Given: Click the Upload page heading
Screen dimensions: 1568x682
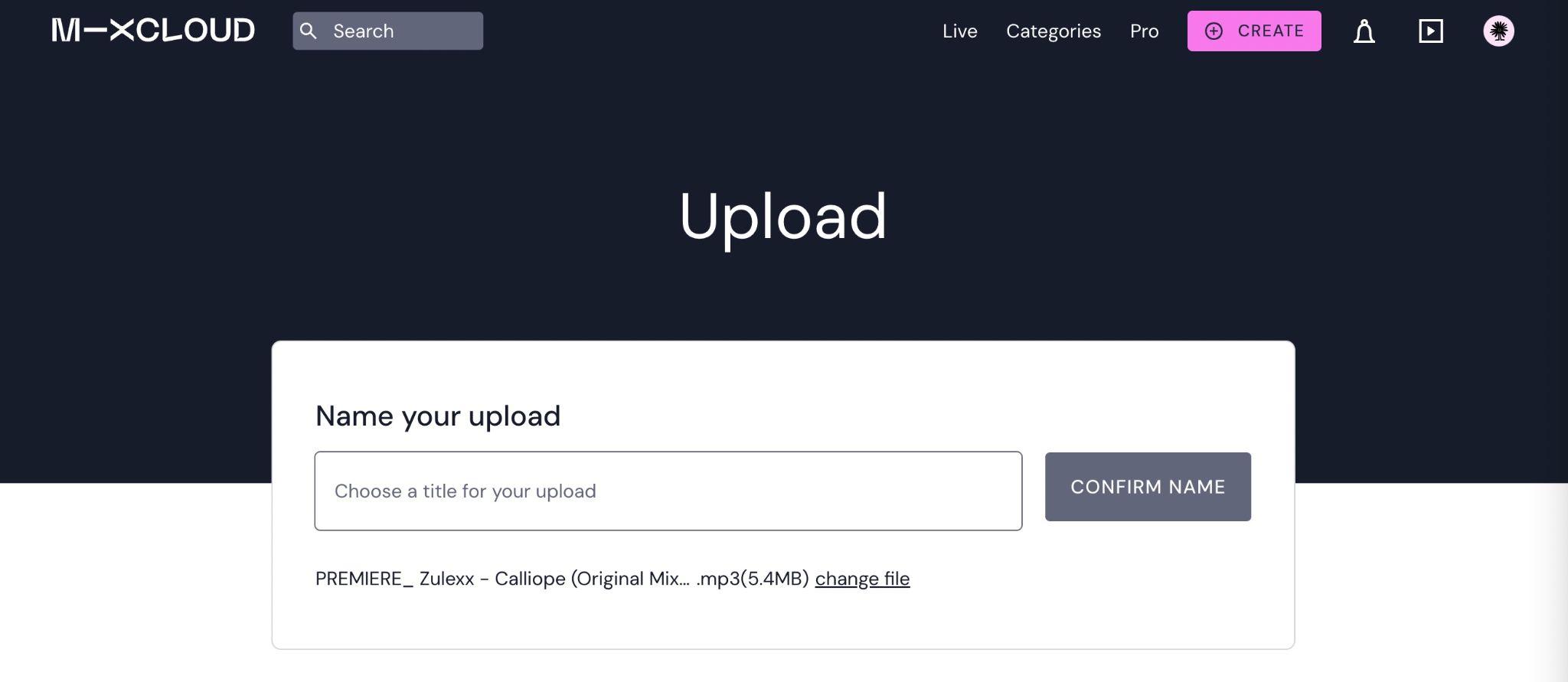Looking at the screenshot, I should tap(782, 217).
